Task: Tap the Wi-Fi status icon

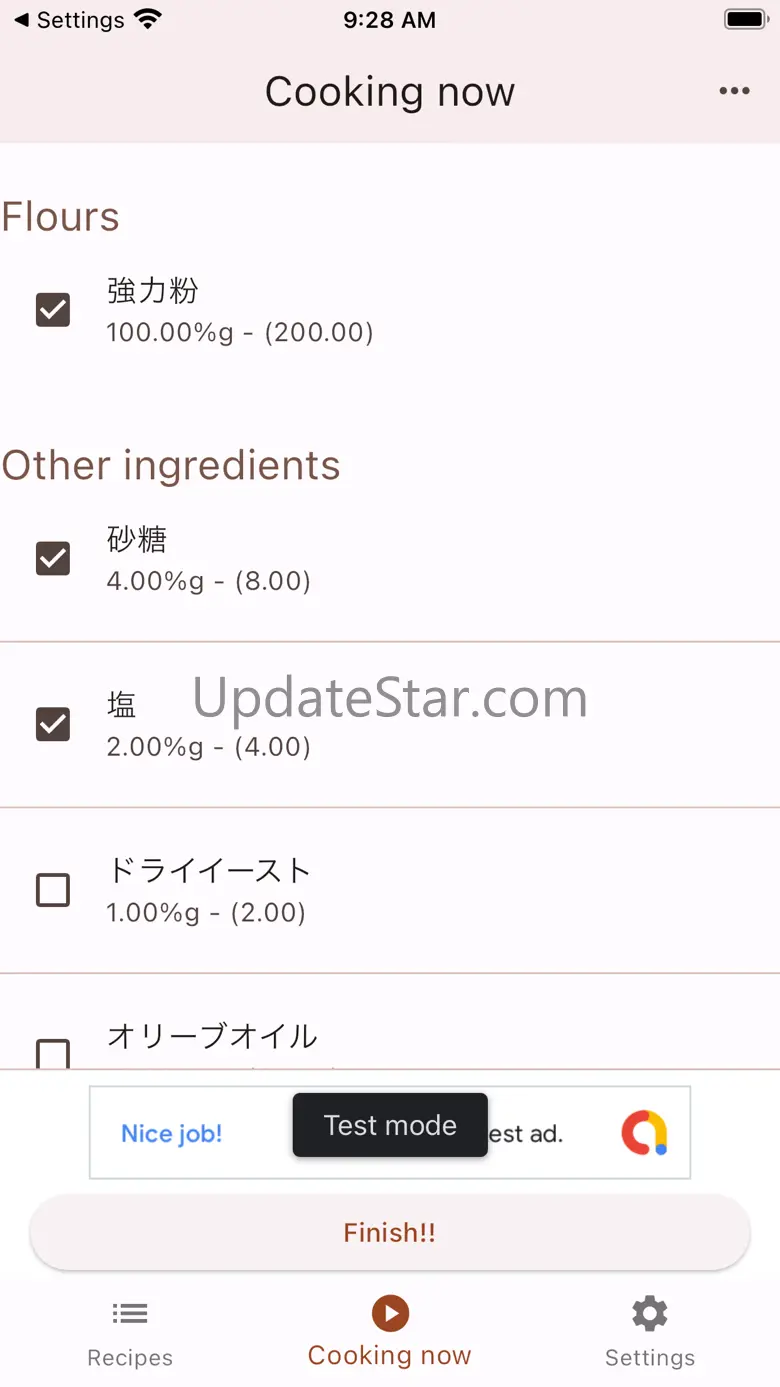Action: [x=148, y=20]
